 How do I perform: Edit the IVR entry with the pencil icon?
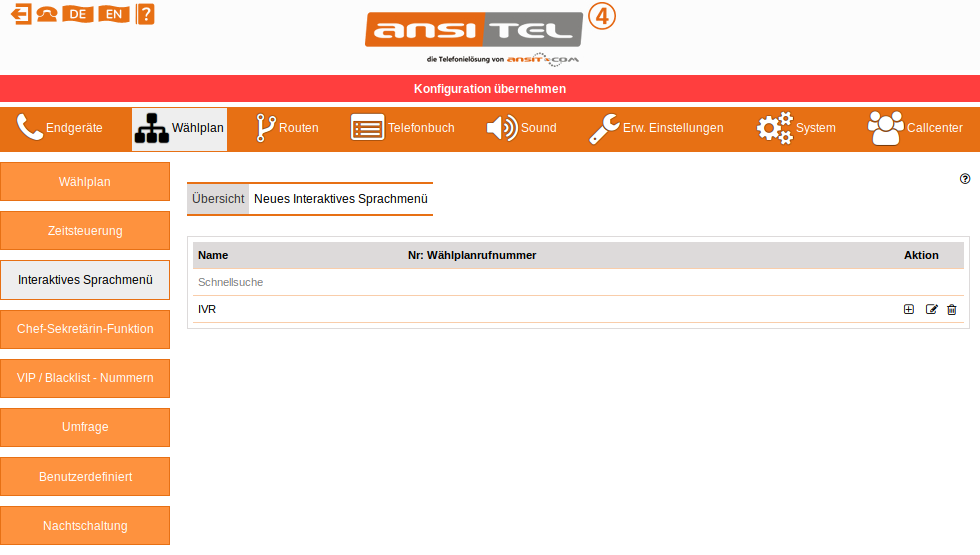(x=931, y=310)
